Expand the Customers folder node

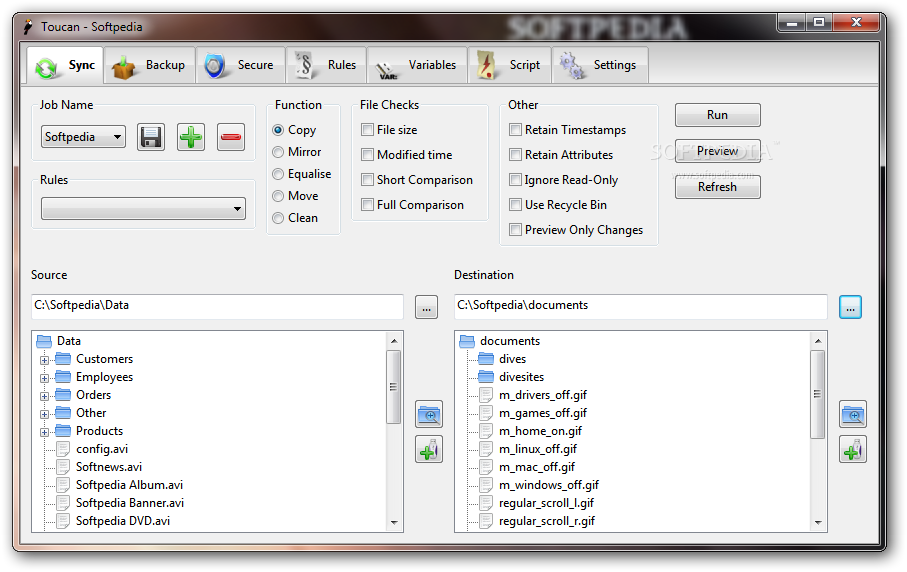point(44,360)
